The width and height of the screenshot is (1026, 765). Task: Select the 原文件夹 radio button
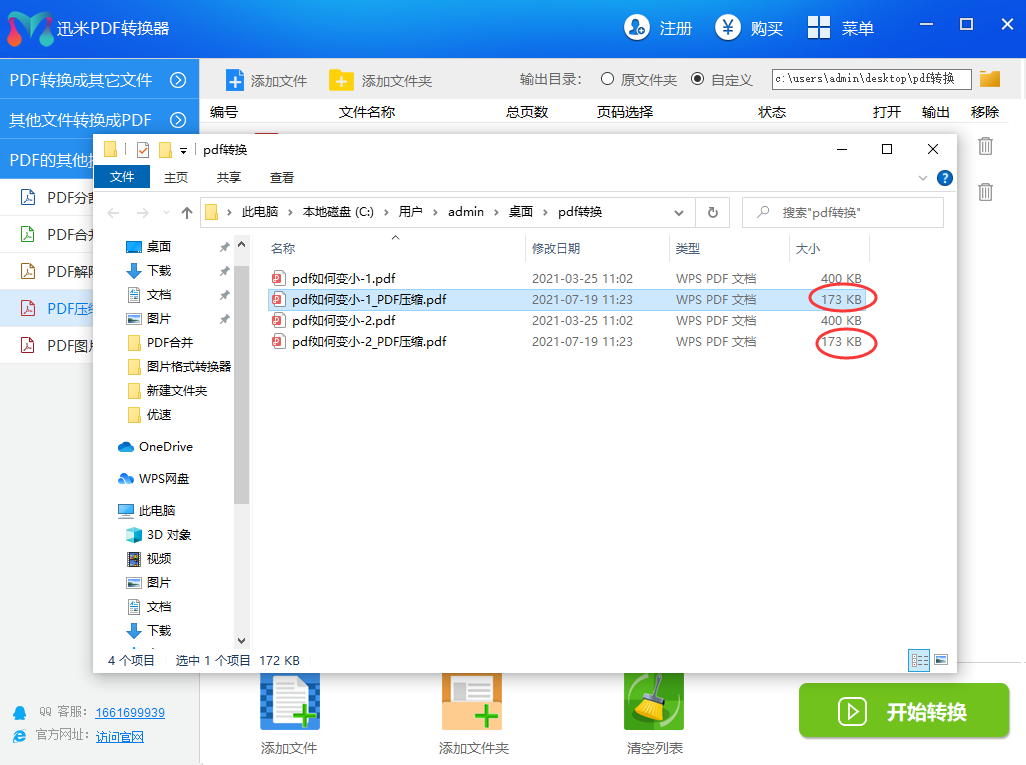click(607, 79)
